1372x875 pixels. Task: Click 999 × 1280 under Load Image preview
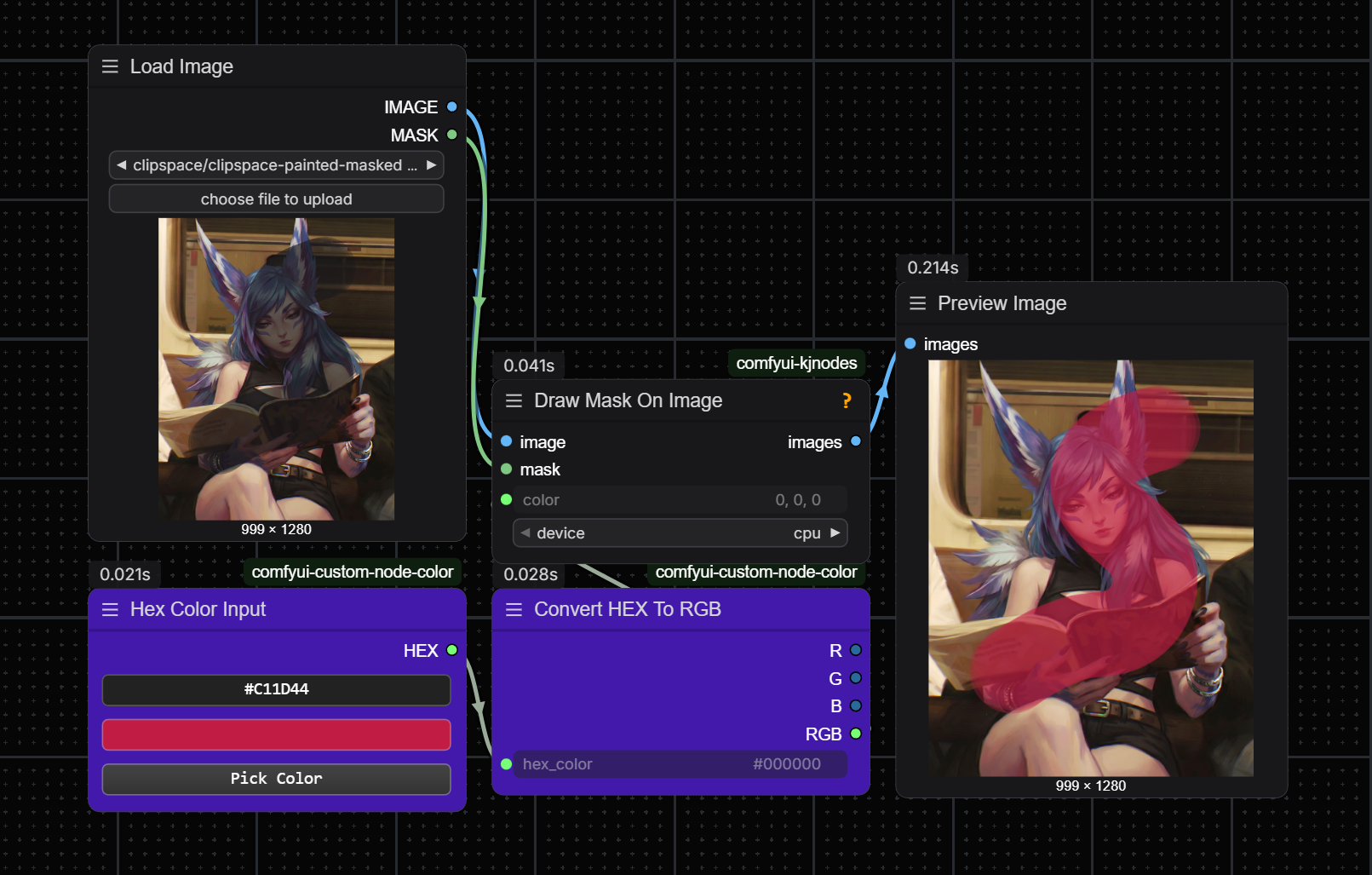(x=276, y=529)
